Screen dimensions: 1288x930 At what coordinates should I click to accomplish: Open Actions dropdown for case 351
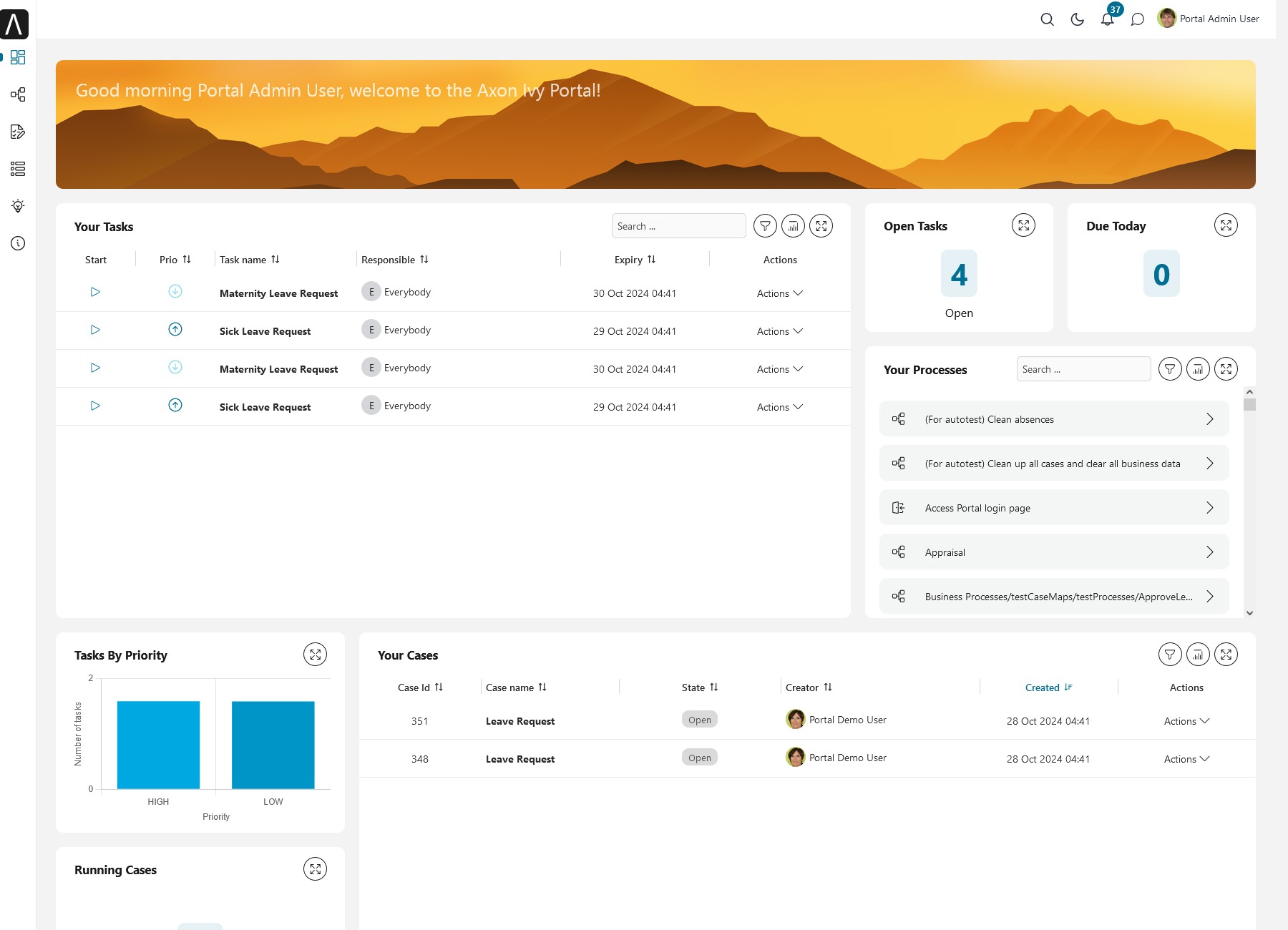click(x=1186, y=721)
